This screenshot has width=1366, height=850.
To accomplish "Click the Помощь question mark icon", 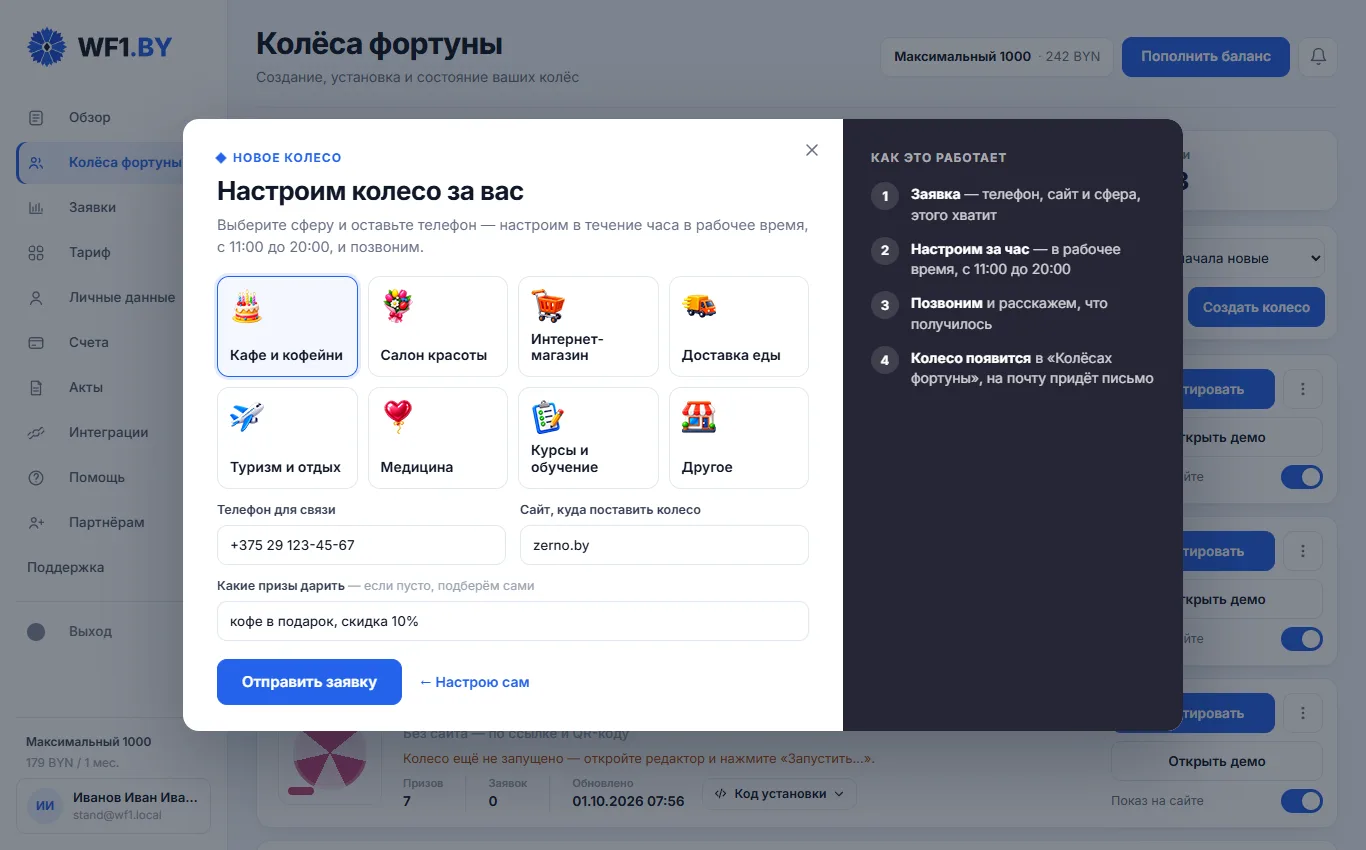I will click(36, 477).
